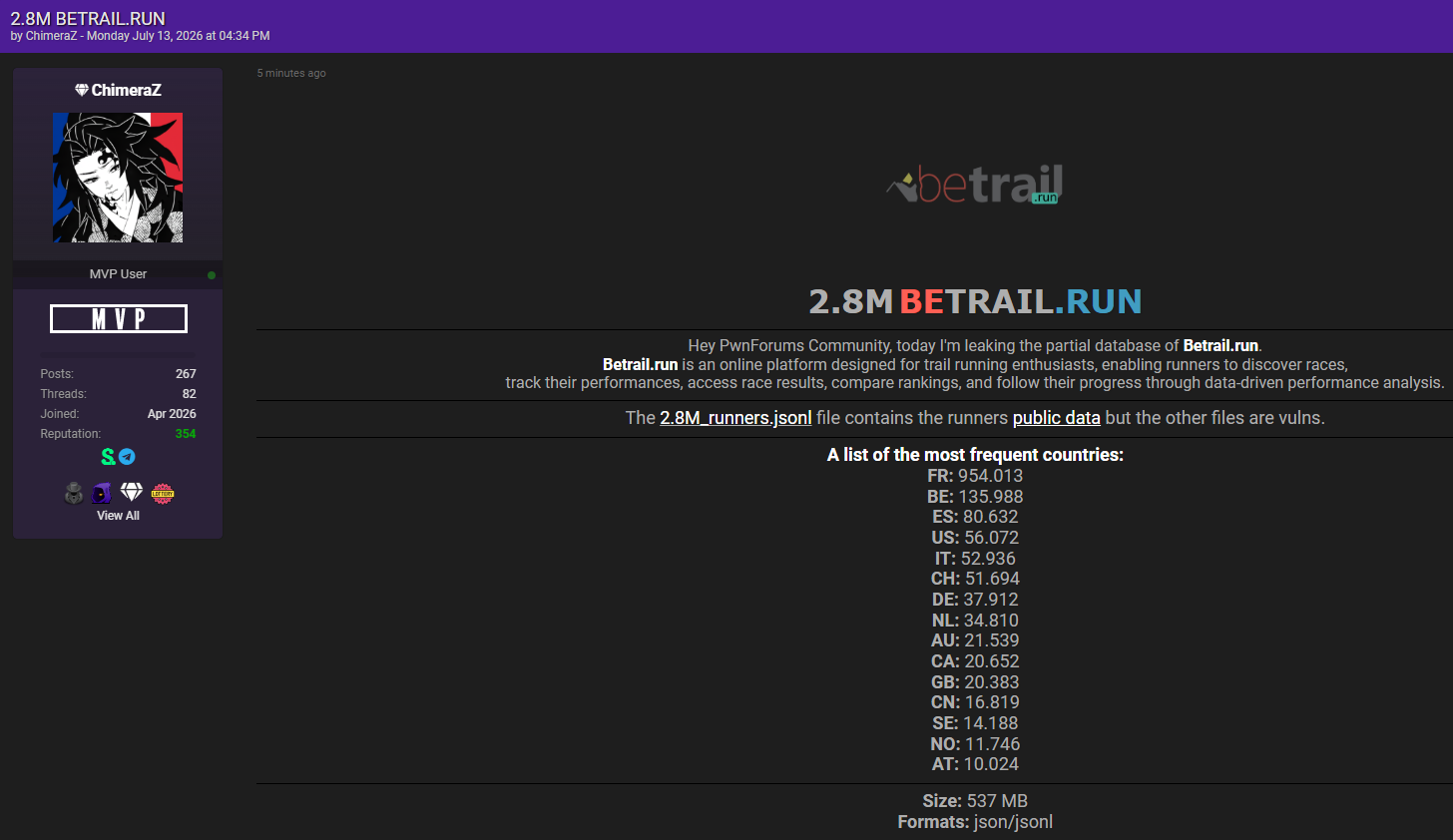
Task: Click the FR: 954.013 row
Action: click(975, 476)
